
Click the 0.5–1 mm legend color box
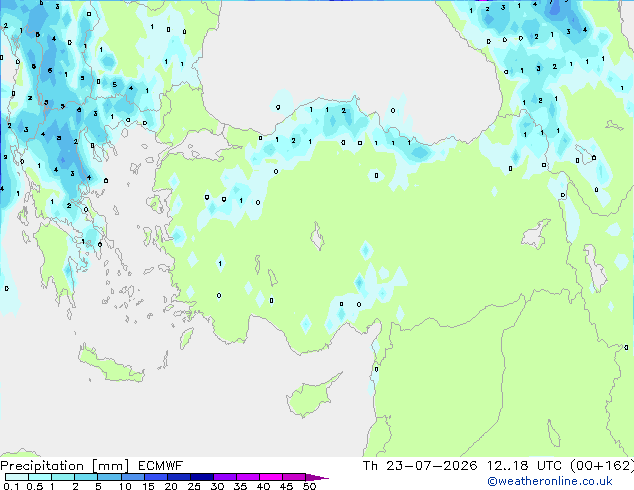(x=40, y=477)
